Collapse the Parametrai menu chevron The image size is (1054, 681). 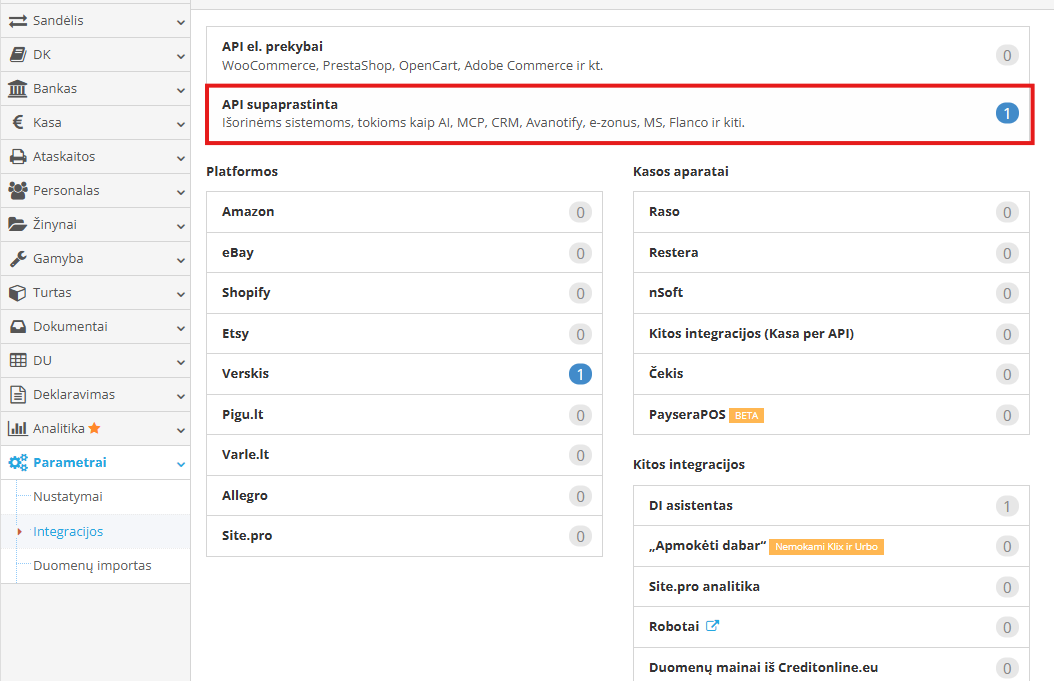point(181,464)
